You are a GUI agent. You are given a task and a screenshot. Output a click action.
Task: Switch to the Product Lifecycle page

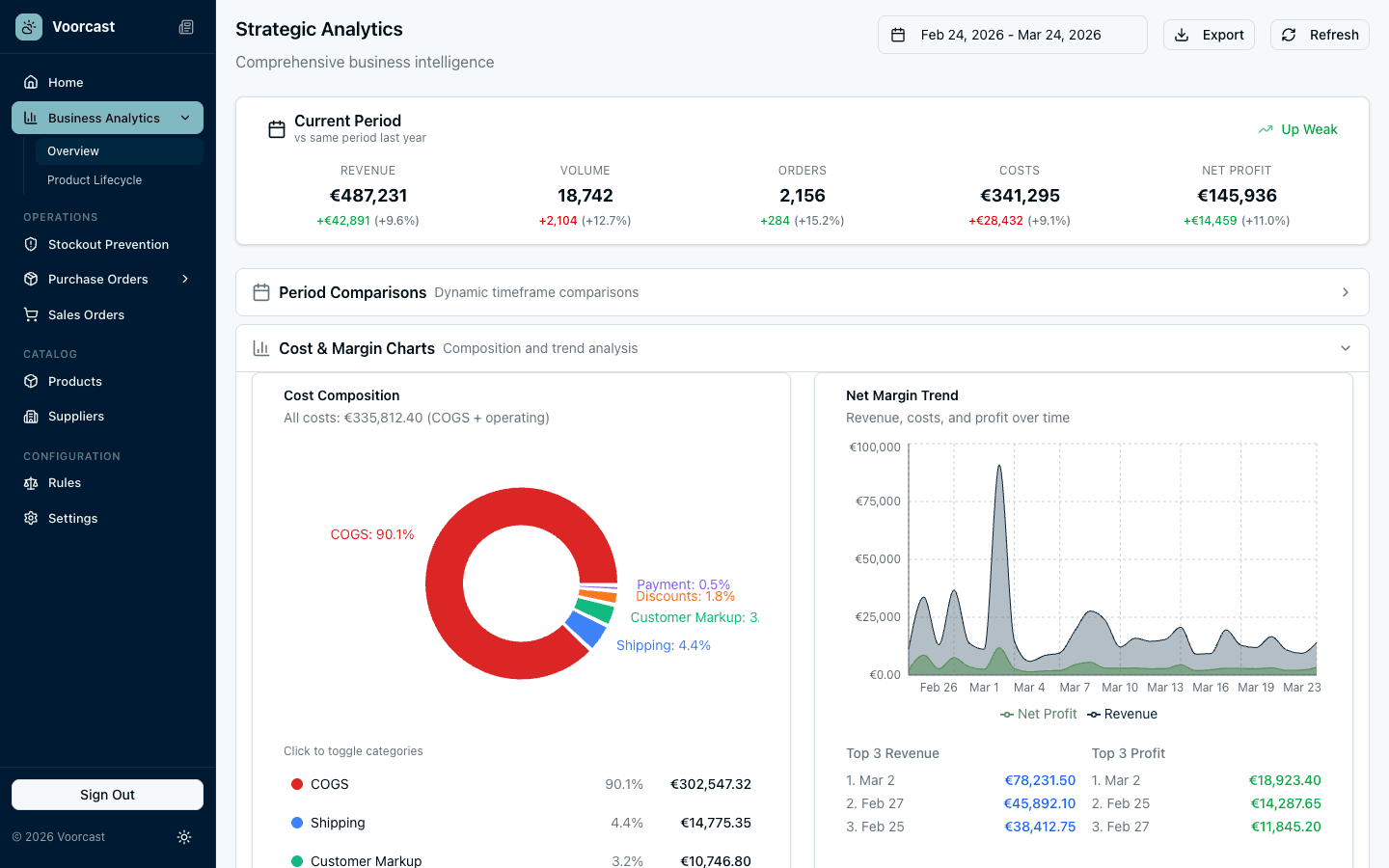tap(95, 180)
